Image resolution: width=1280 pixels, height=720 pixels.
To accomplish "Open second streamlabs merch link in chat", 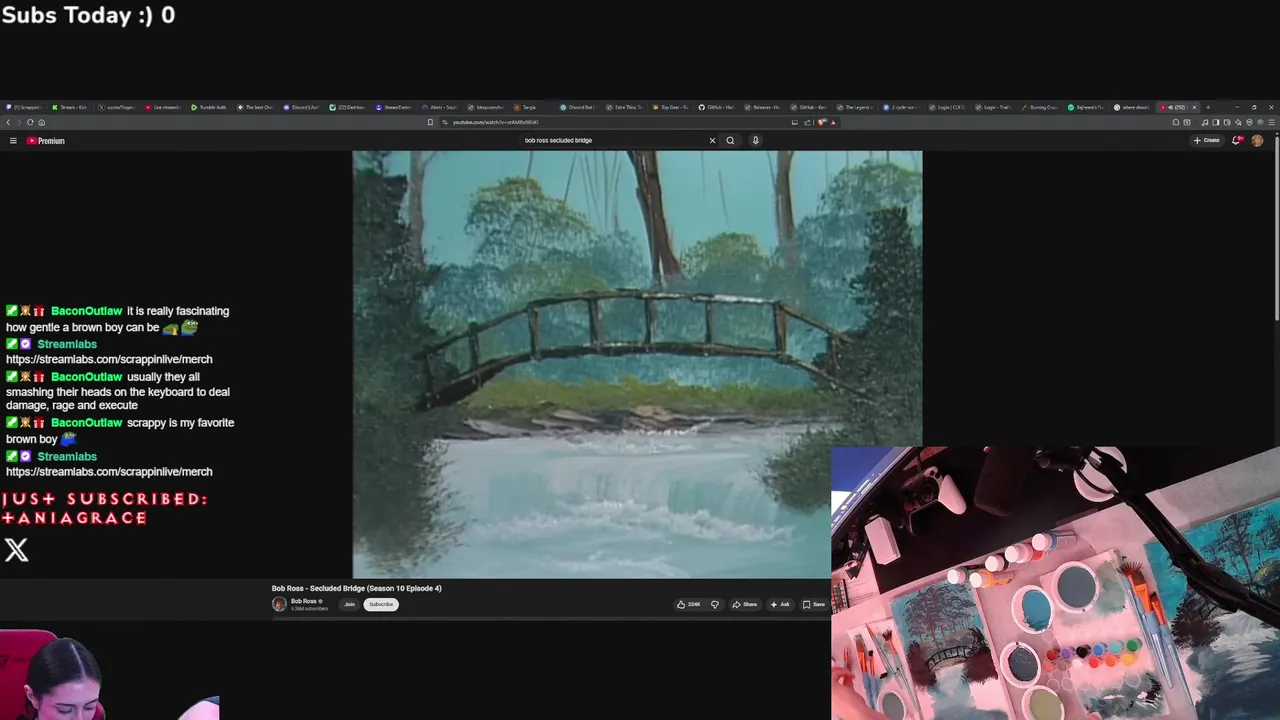I will (109, 472).
